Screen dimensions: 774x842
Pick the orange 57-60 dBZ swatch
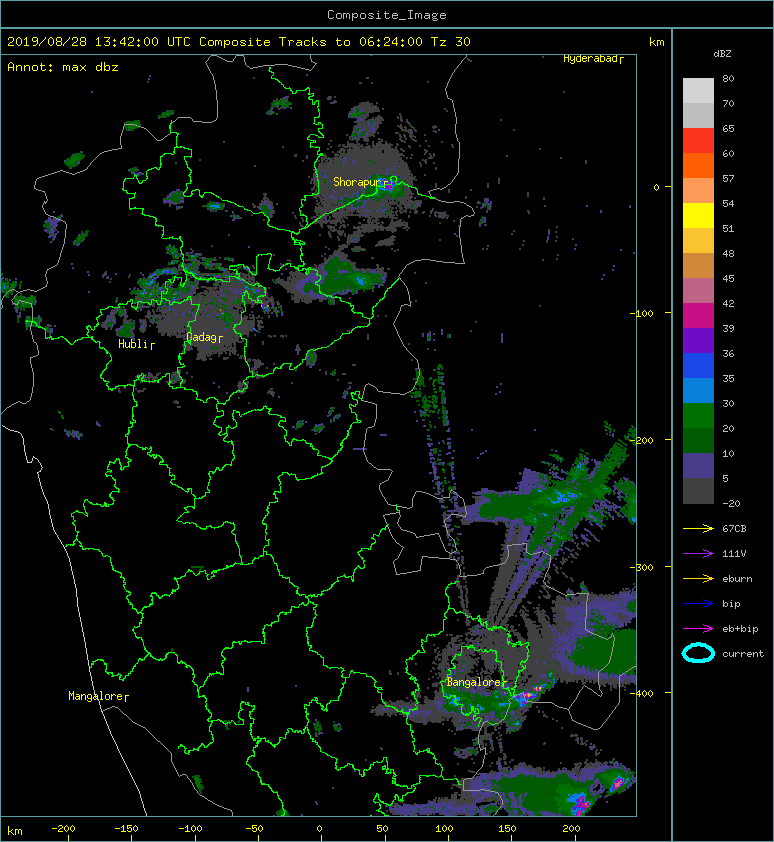[698, 165]
